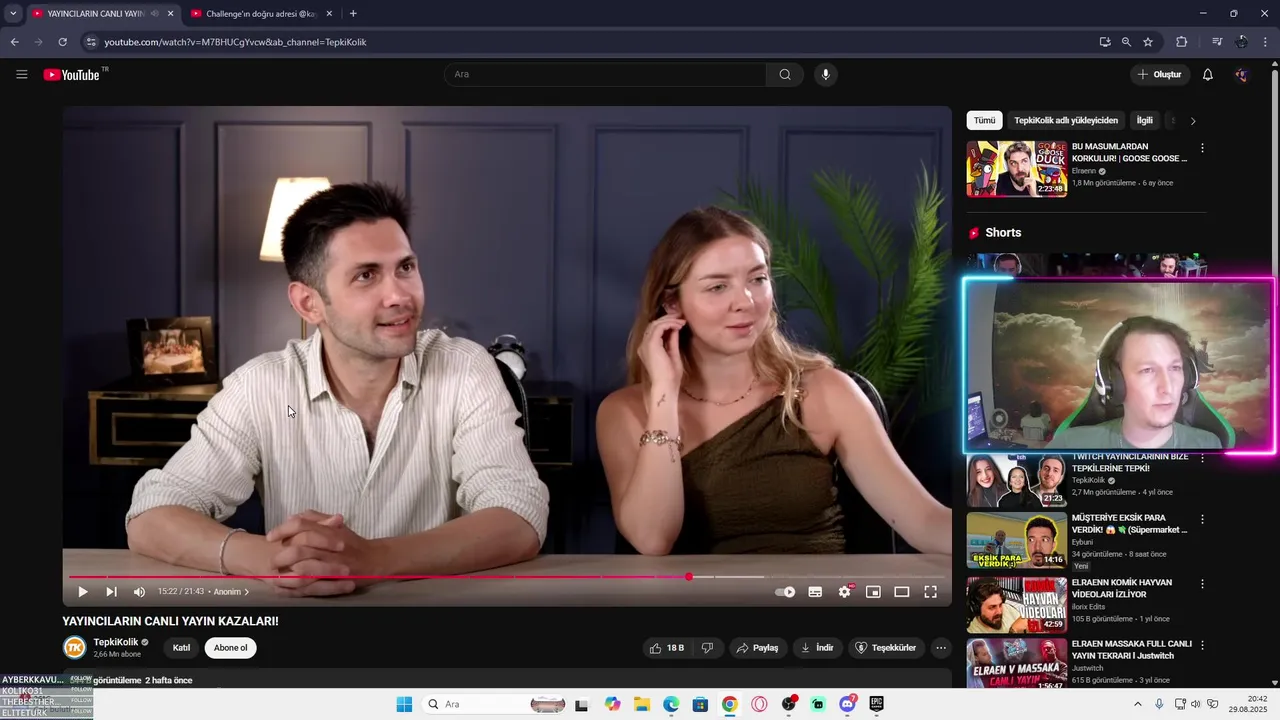Open the tab search dropdown arrow
Viewport: 1280px width, 720px height.
[13, 14]
